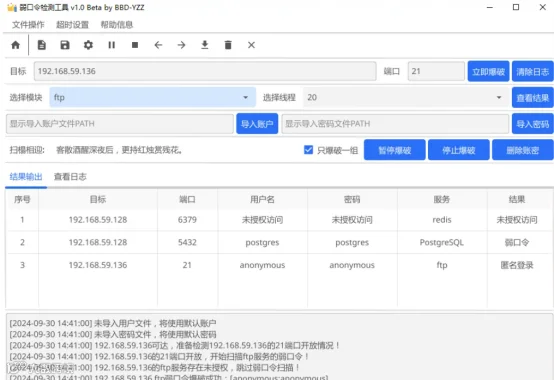Click the 导入账户 button
554x380 pixels.
click(x=257, y=124)
